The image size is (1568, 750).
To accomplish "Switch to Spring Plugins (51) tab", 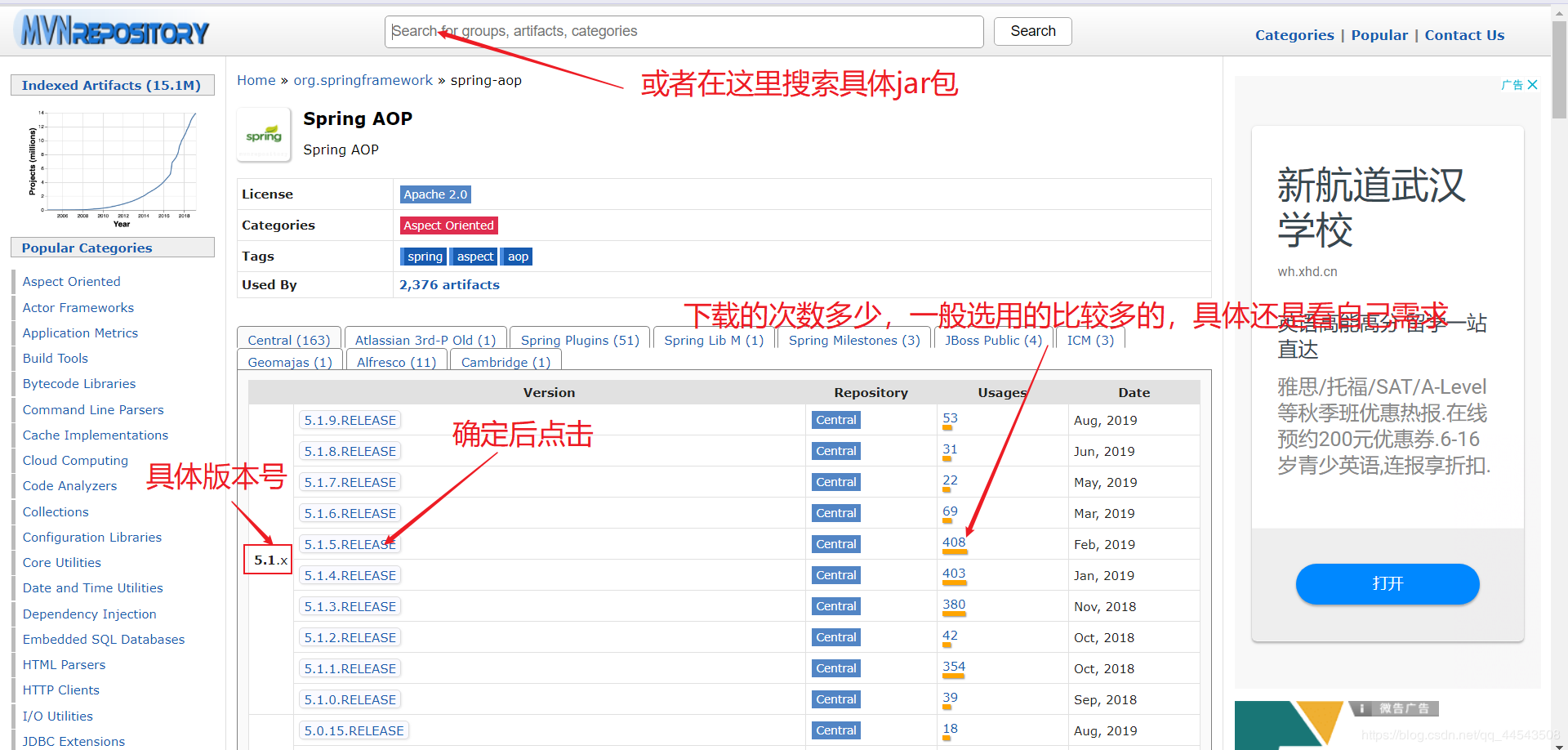I will point(580,340).
